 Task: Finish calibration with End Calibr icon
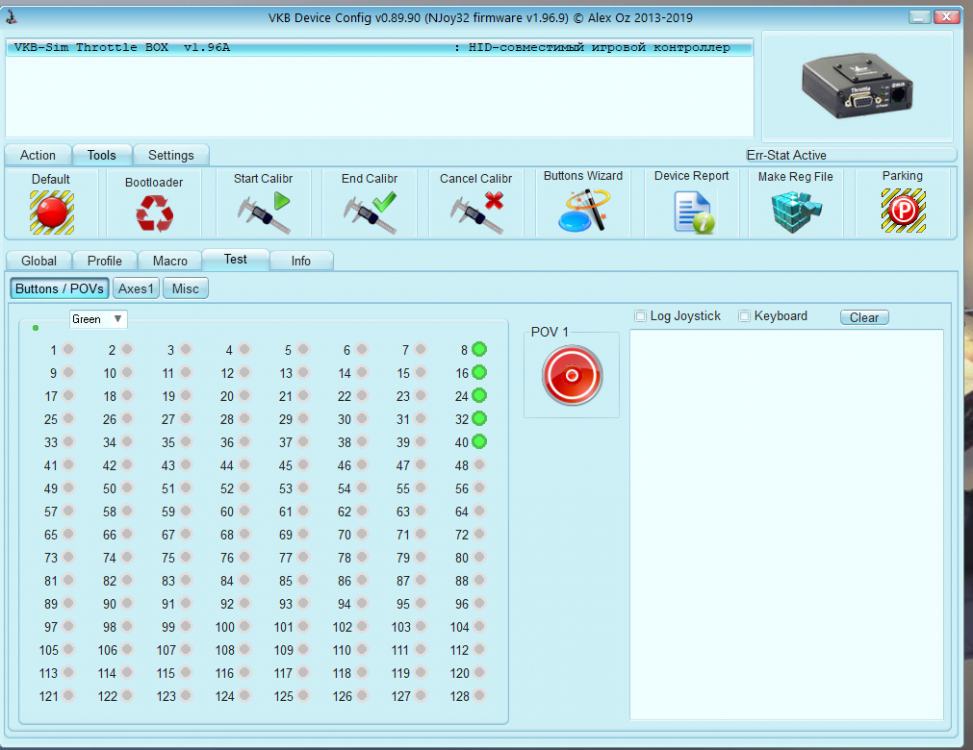click(x=369, y=212)
